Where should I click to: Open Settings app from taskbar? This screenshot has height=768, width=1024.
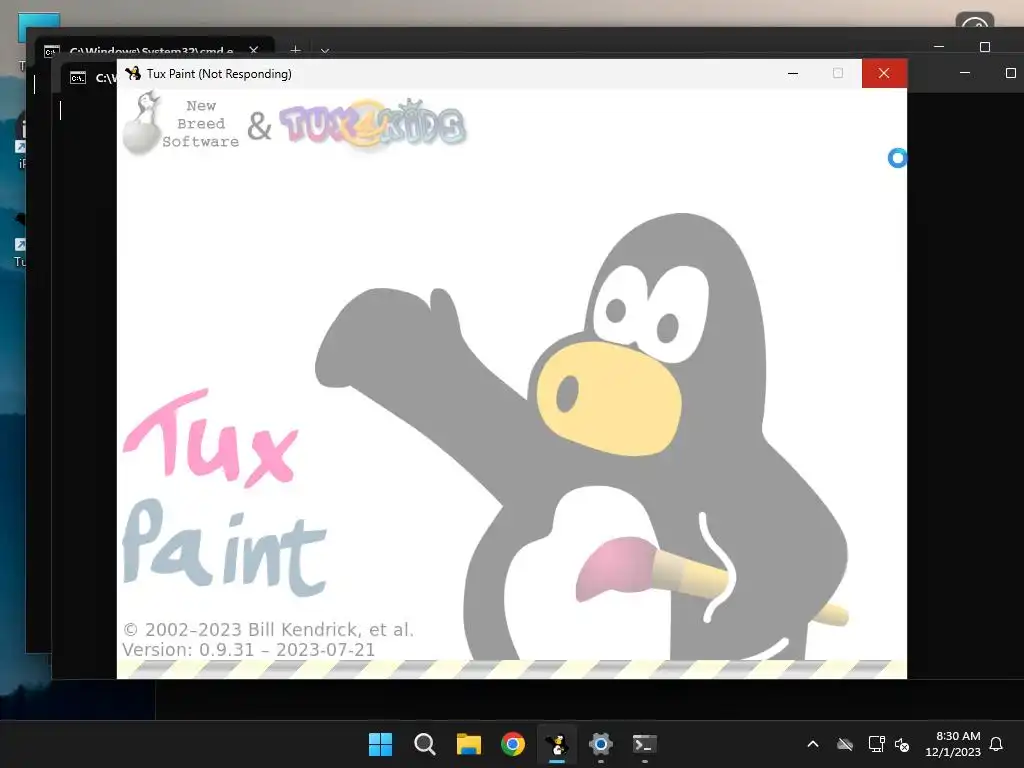point(600,744)
